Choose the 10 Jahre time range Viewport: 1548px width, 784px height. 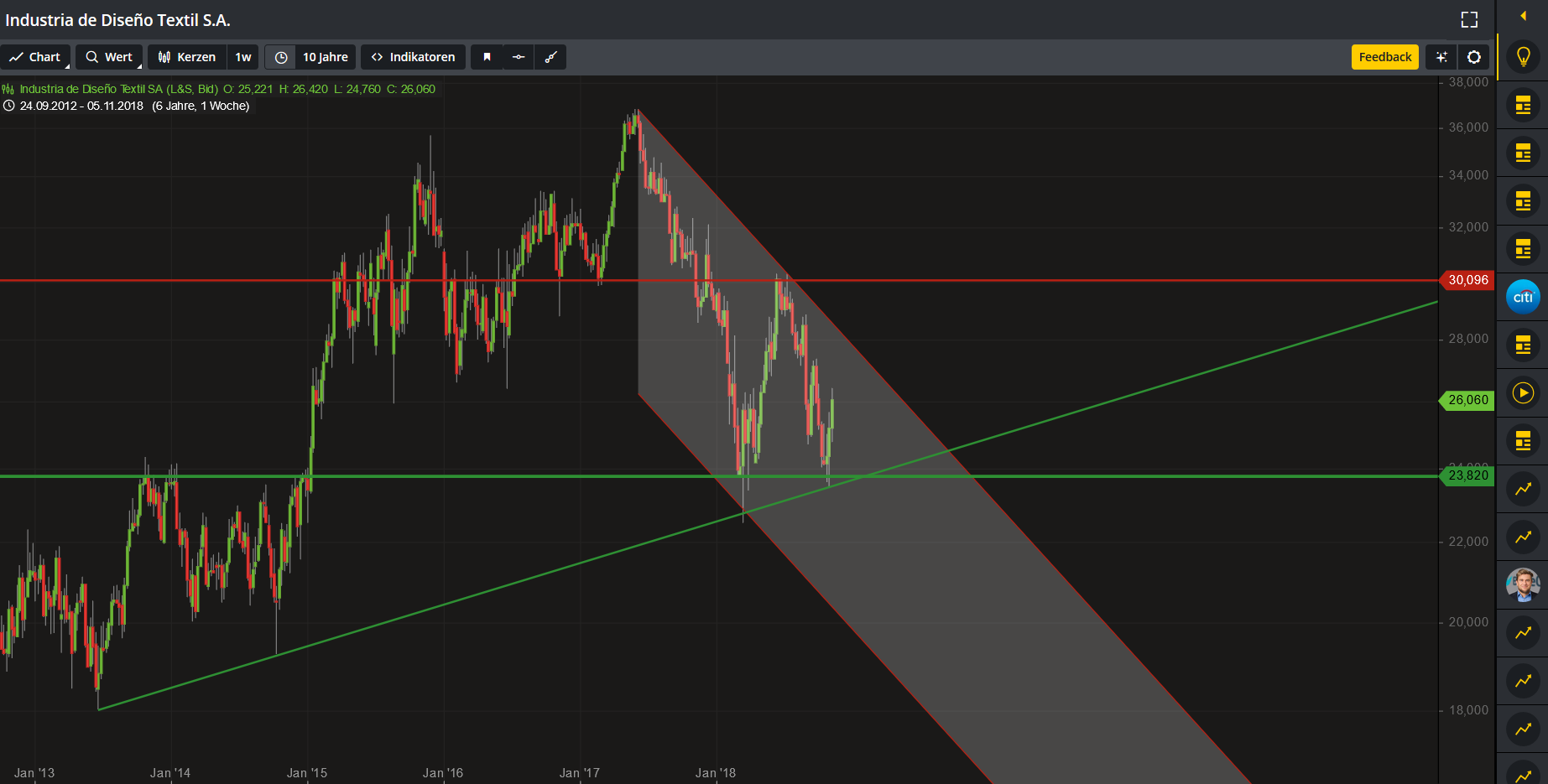click(326, 57)
